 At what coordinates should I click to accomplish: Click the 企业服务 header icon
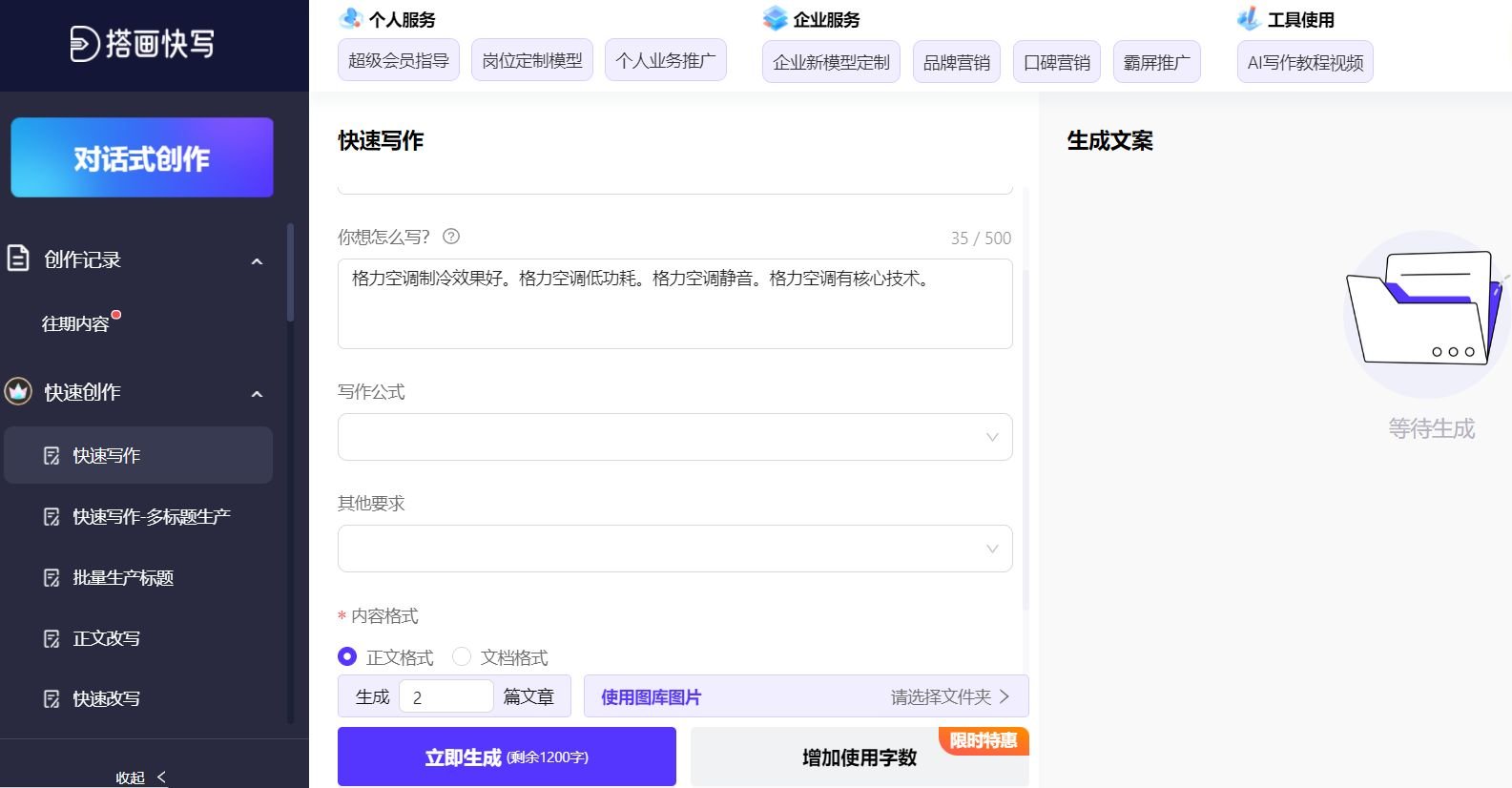(775, 18)
